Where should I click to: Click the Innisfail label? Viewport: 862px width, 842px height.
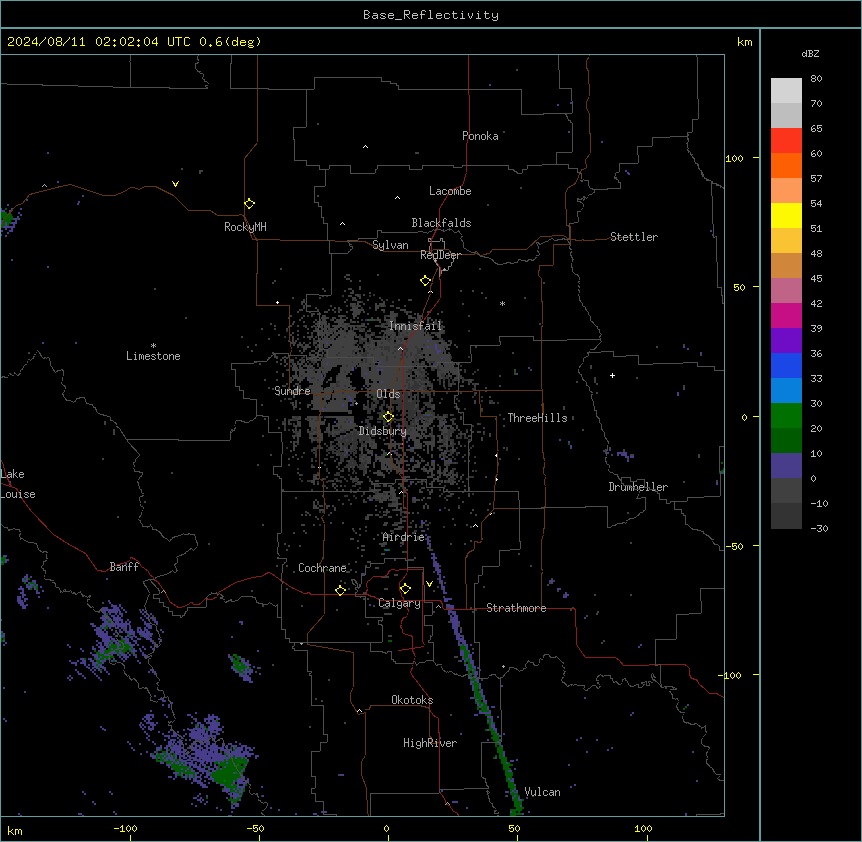pyautogui.click(x=415, y=326)
